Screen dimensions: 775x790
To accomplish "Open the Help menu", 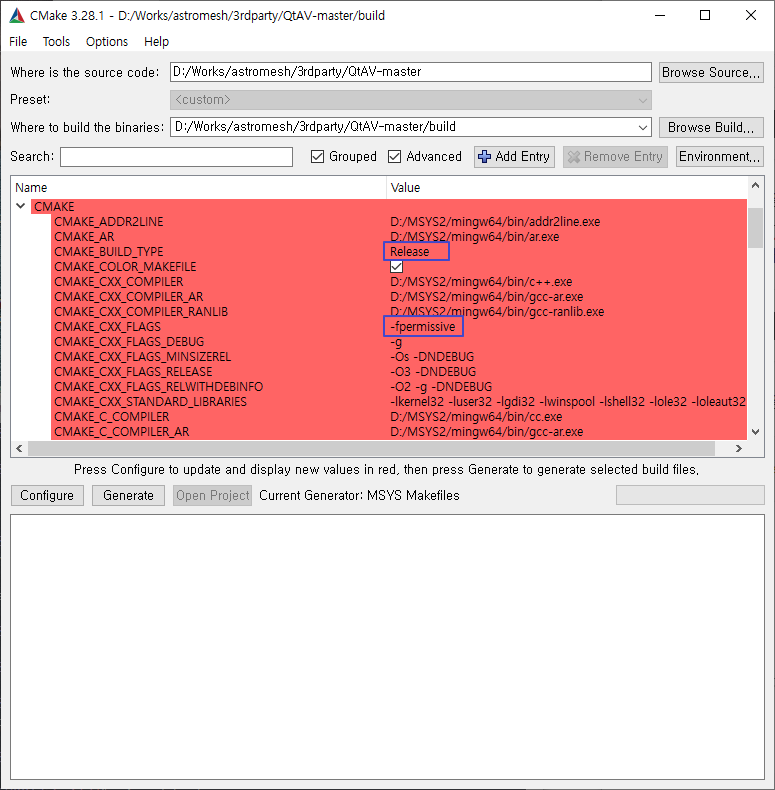I will point(156,42).
